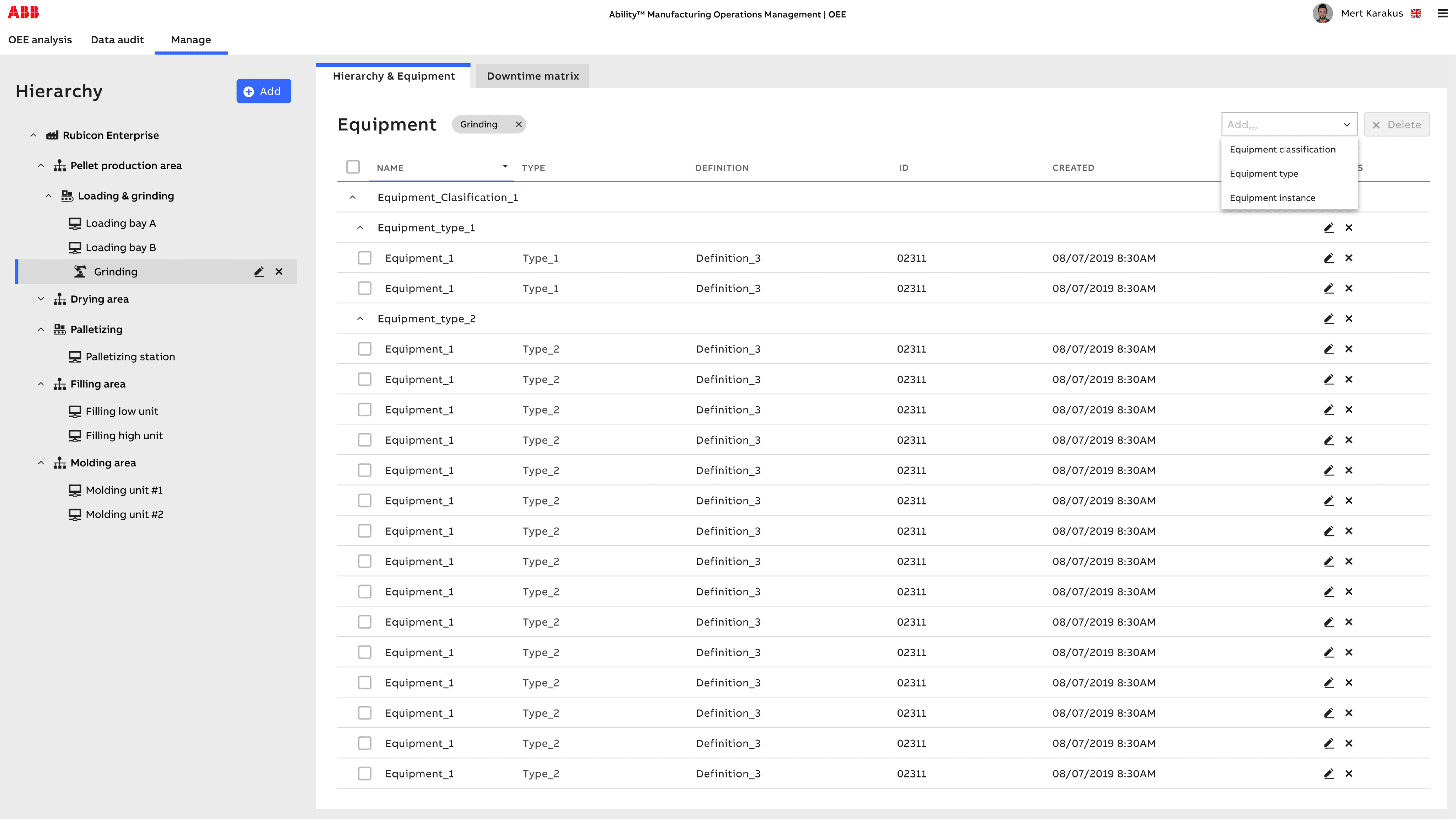Viewport: 1456px width, 819px height.
Task: Check the first Equipment_1 row under Equipment_type_1
Action: pos(364,258)
